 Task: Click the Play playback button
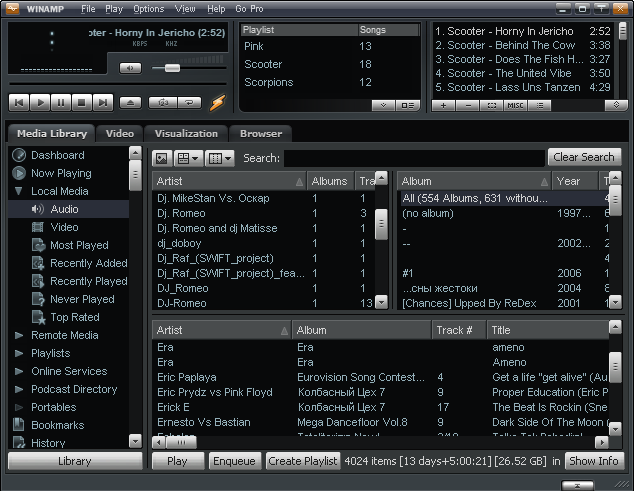click(40, 102)
